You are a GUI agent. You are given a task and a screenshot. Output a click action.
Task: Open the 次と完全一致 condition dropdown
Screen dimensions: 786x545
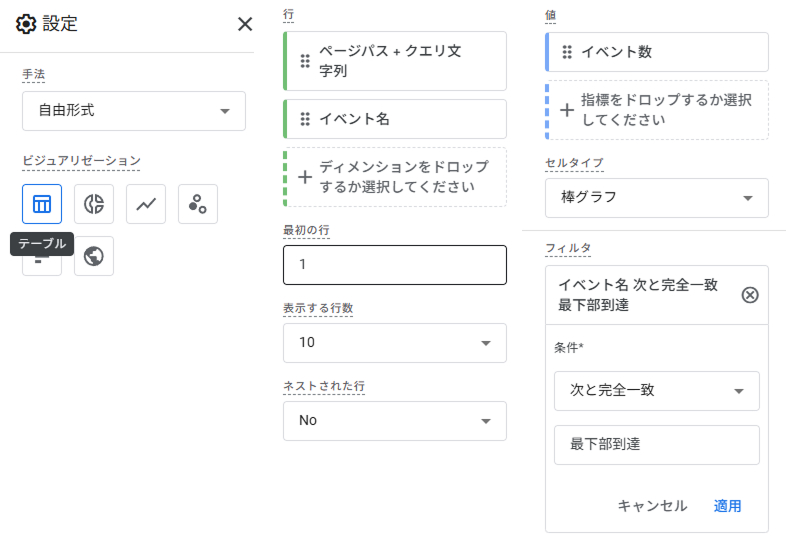tap(657, 391)
